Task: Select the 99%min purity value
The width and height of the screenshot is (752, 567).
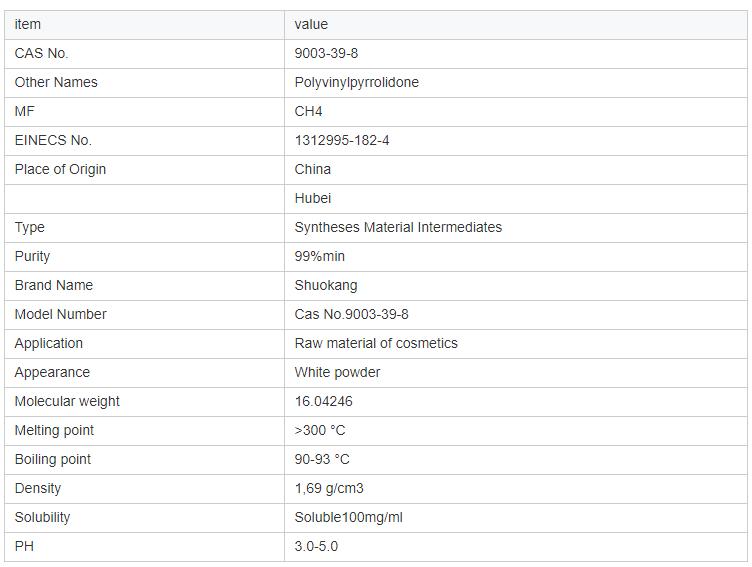Action: pyautogui.click(x=319, y=256)
